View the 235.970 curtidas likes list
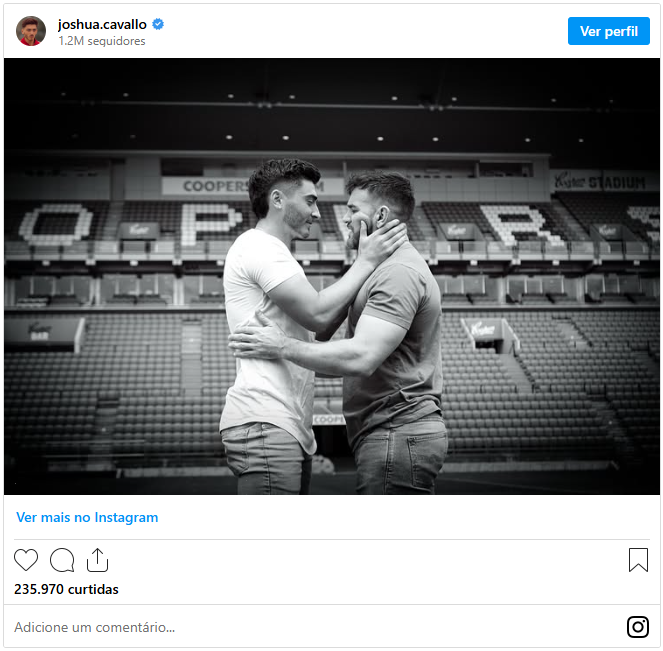The height and width of the screenshot is (651, 663). coord(66,589)
